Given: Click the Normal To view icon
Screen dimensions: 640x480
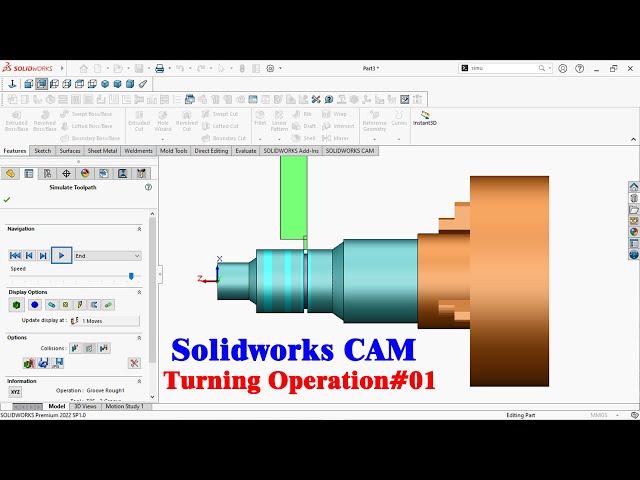Looking at the screenshot, I should (12, 84).
